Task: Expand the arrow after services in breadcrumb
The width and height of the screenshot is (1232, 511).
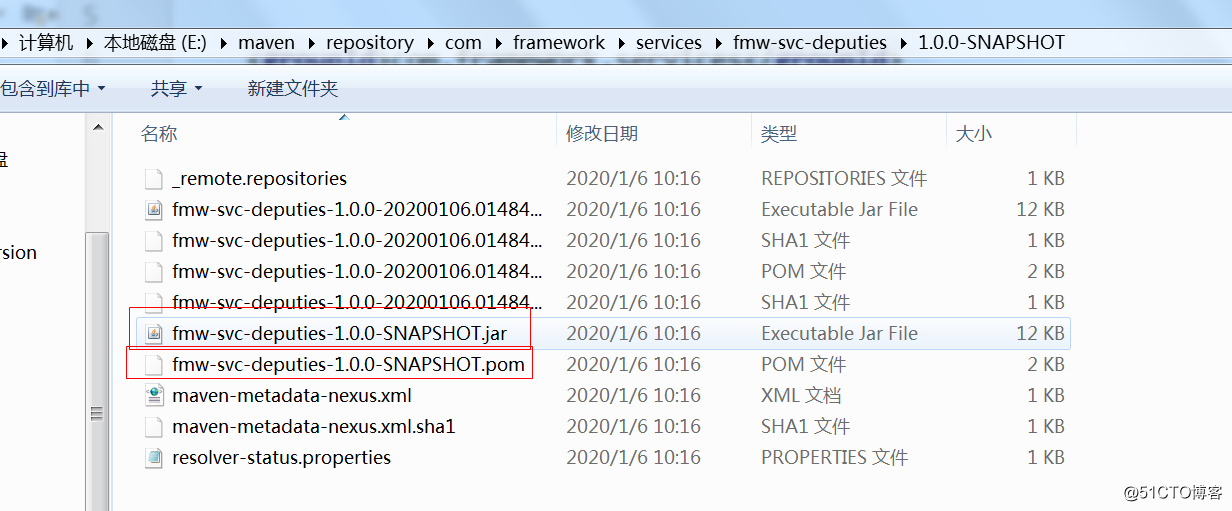Action: pos(717,43)
